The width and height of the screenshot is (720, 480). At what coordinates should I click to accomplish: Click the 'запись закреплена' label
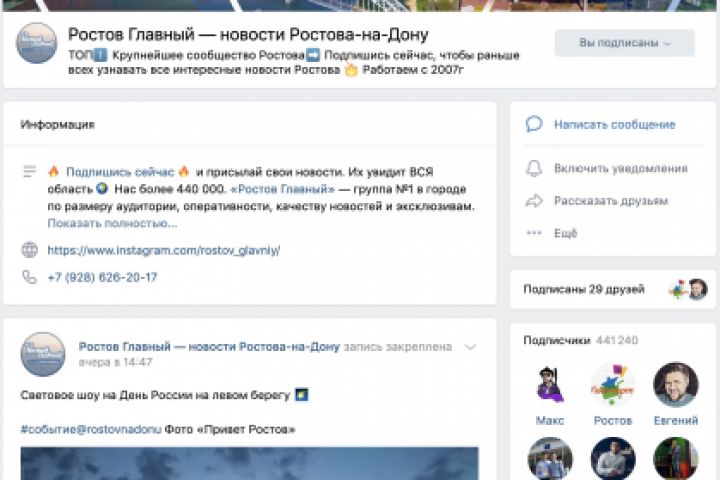[x=398, y=347]
